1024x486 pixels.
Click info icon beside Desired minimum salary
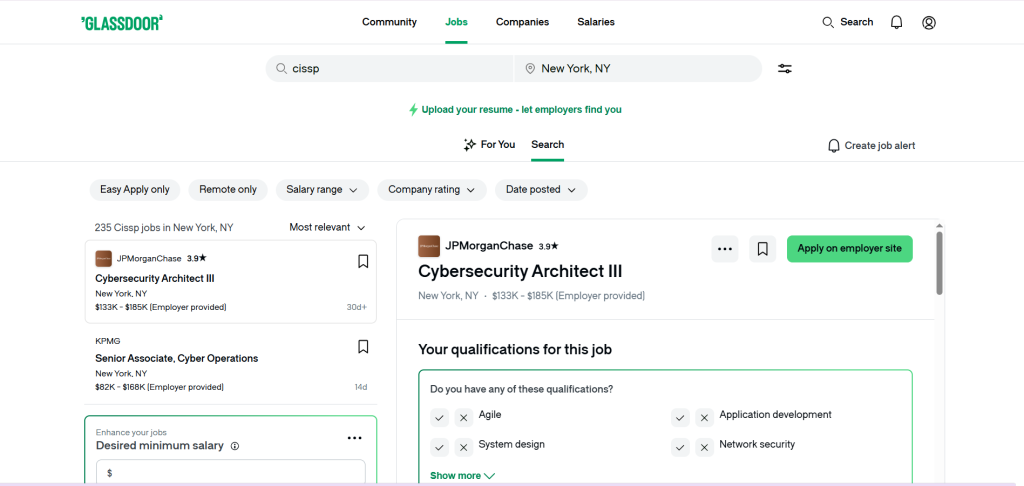click(235, 446)
